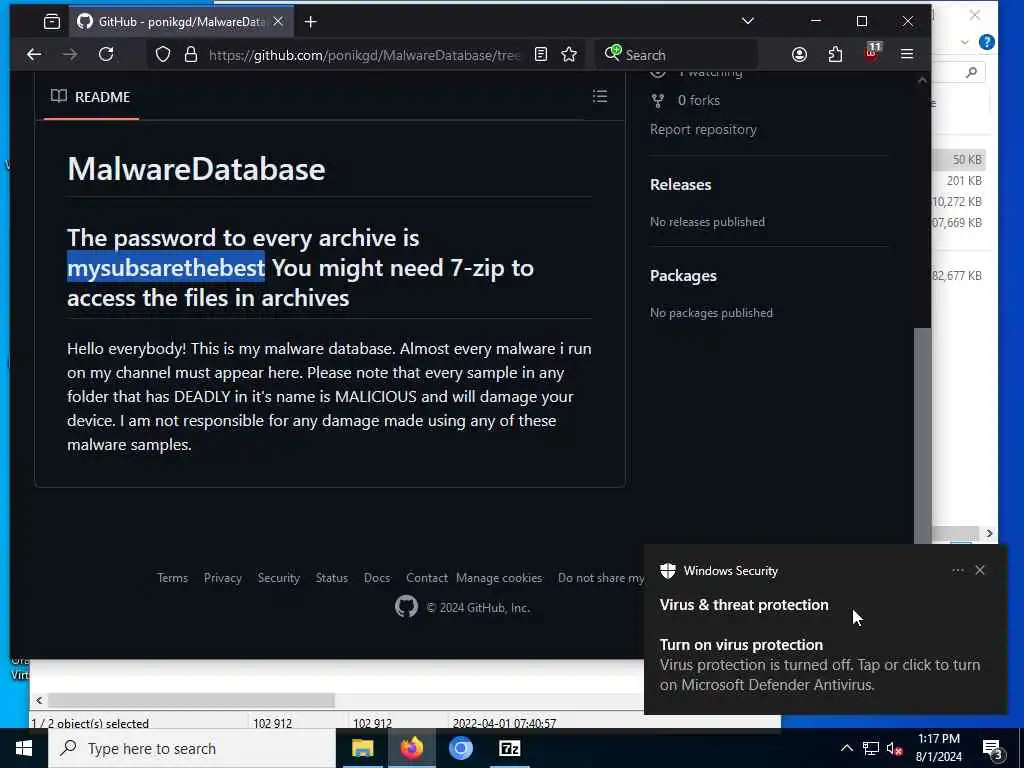Expand the system tray hidden icons chevron
Screen dimensions: 1024x768
[846, 748]
